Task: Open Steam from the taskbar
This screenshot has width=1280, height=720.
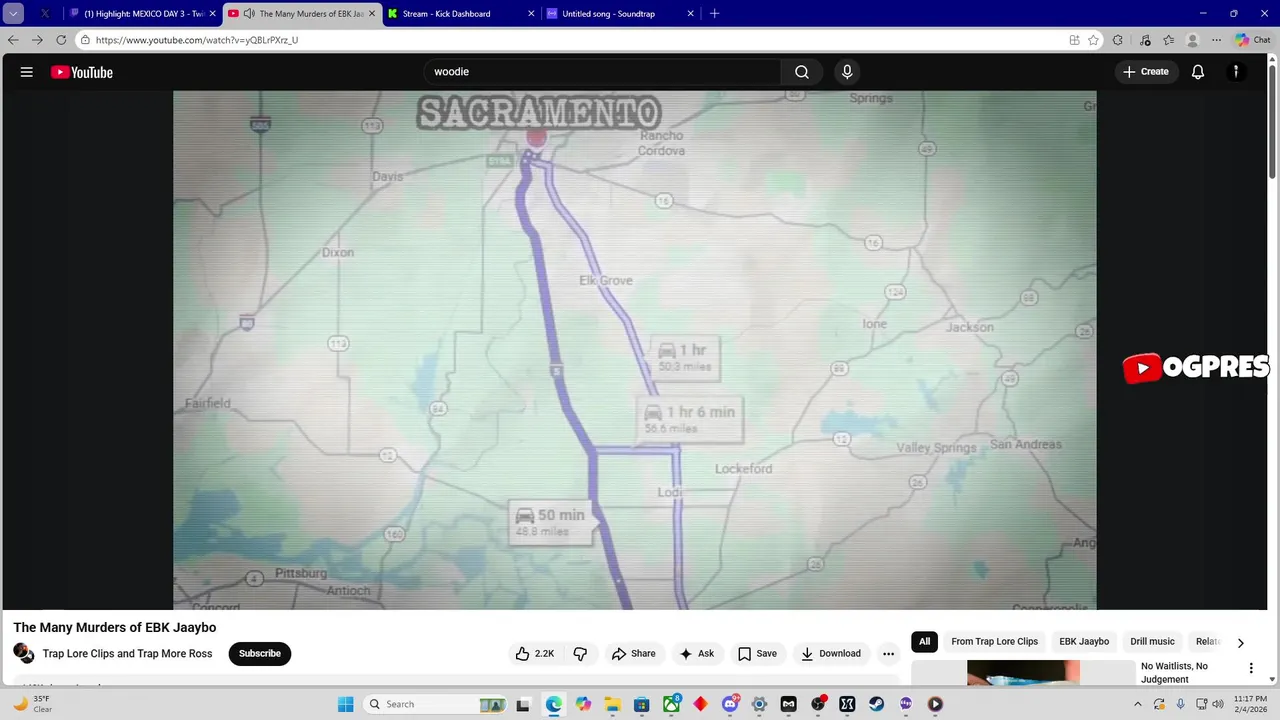Action: point(876,704)
